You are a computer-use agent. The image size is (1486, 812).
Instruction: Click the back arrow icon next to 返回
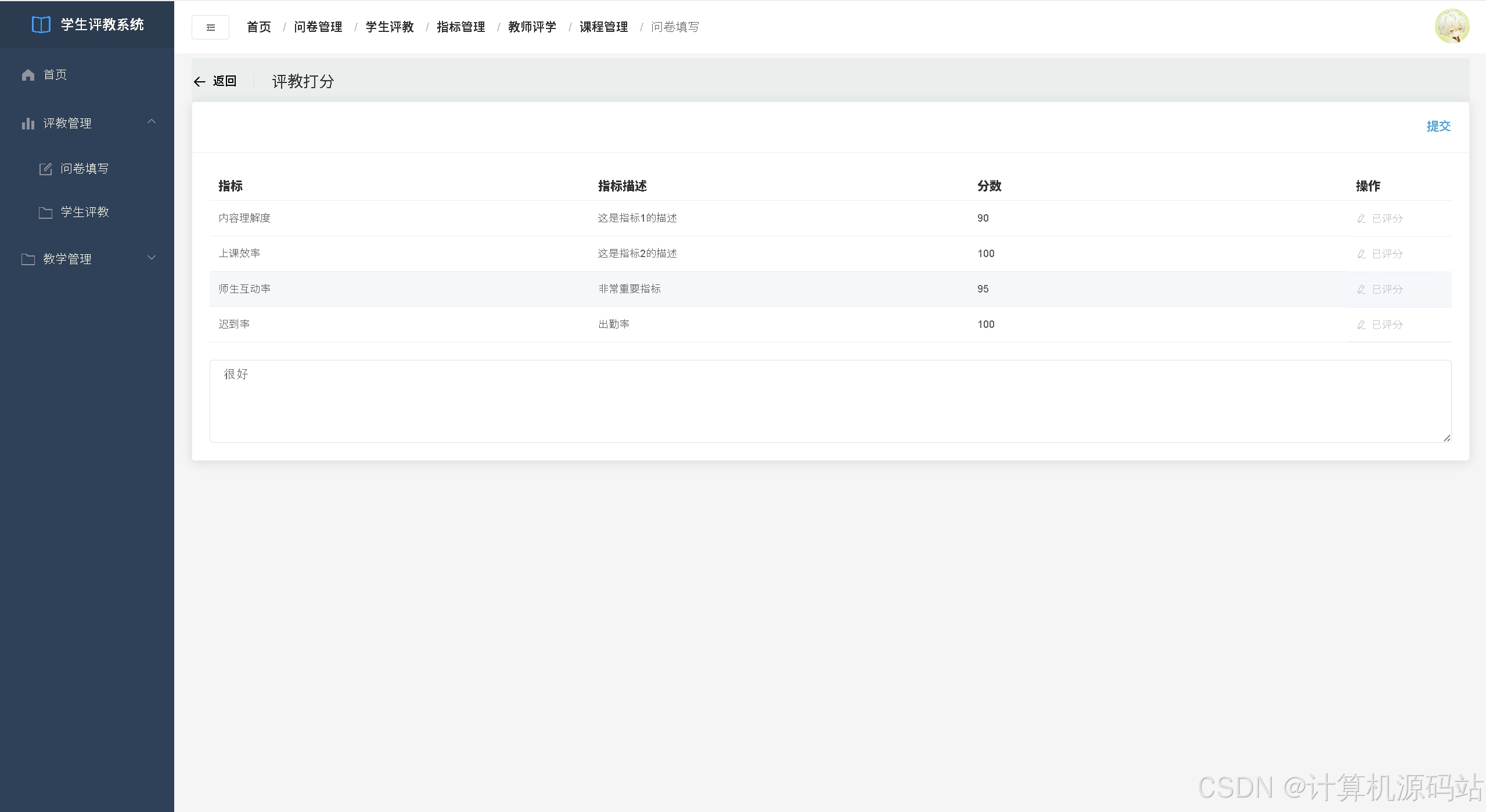pos(200,82)
